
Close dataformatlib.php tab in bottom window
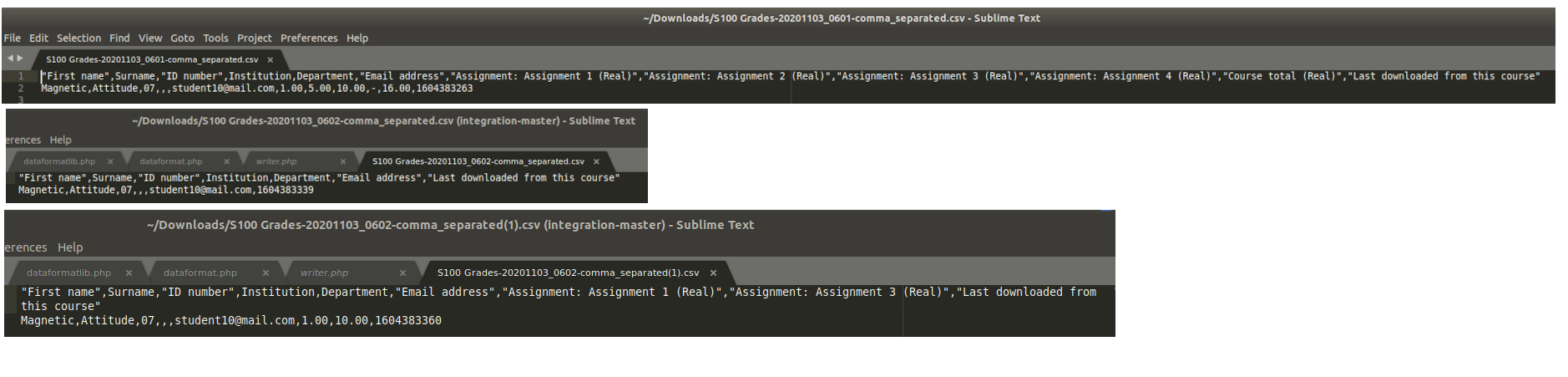tap(129, 273)
